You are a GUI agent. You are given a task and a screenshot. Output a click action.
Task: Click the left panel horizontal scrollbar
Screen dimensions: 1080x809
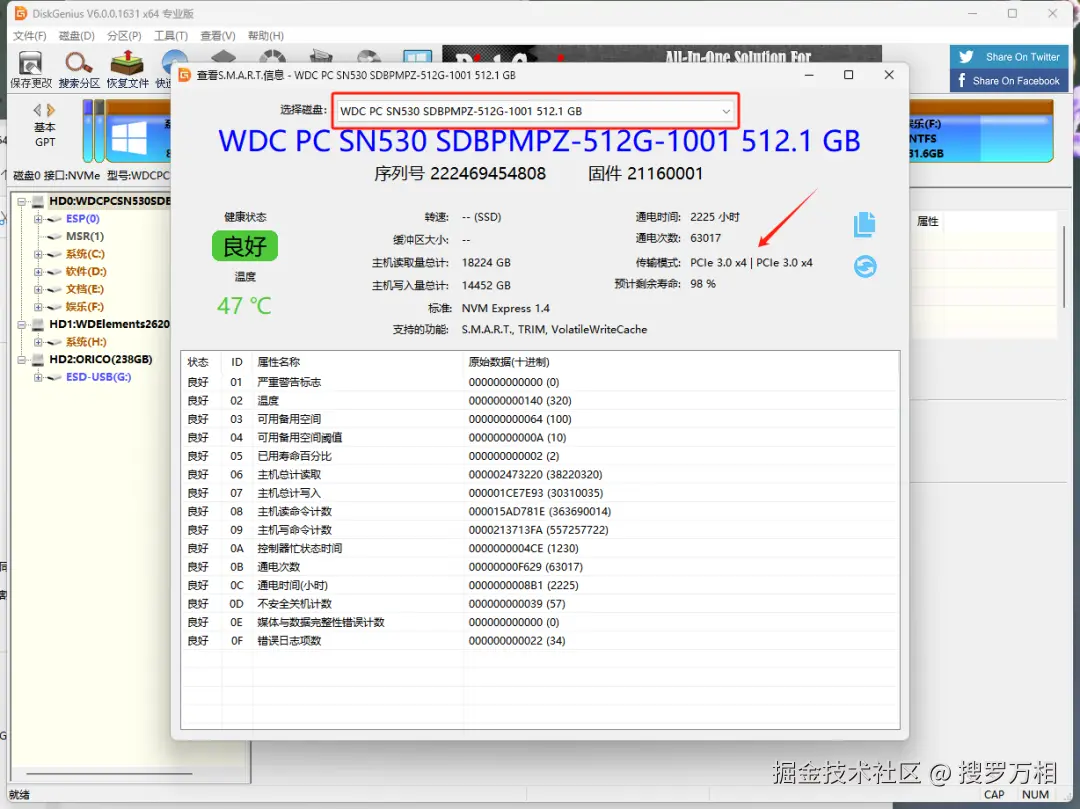108,774
